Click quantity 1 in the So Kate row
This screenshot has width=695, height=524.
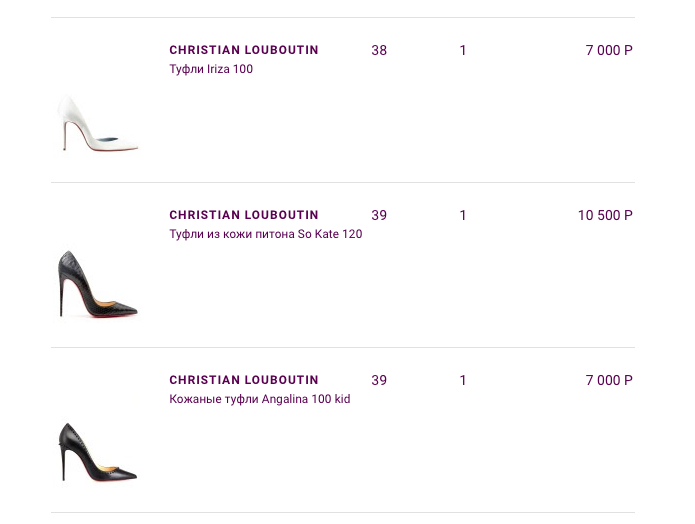(463, 215)
